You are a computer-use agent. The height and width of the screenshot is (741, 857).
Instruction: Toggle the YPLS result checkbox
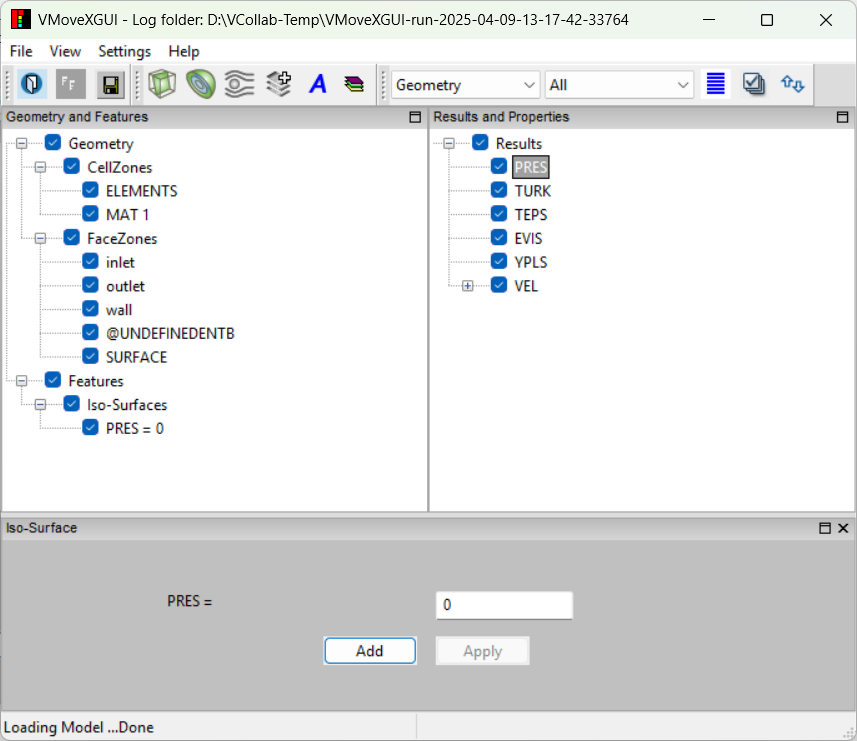point(498,261)
